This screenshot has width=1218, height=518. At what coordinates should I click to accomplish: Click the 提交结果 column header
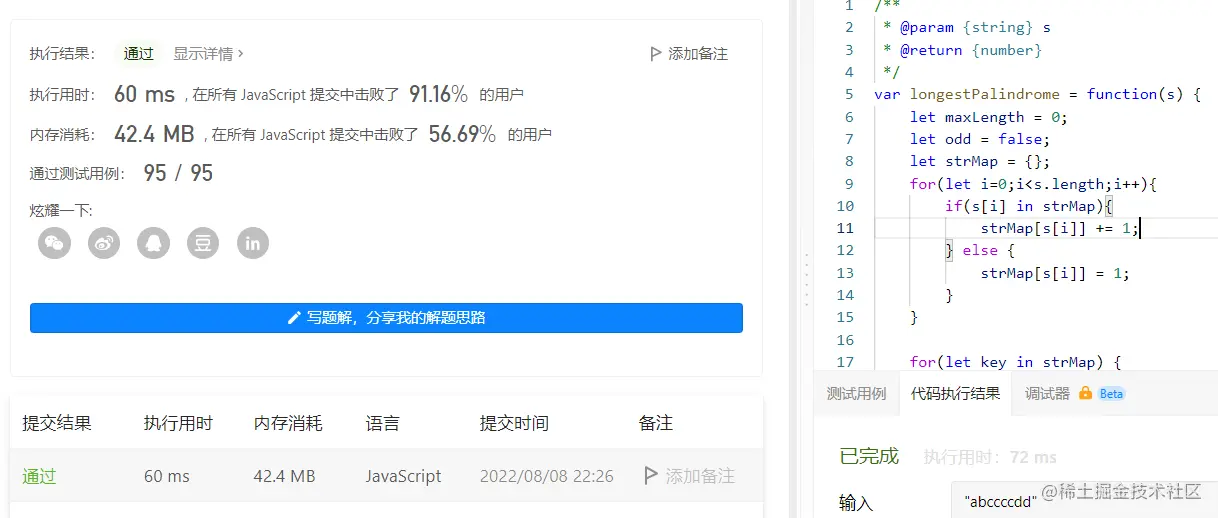[57, 423]
